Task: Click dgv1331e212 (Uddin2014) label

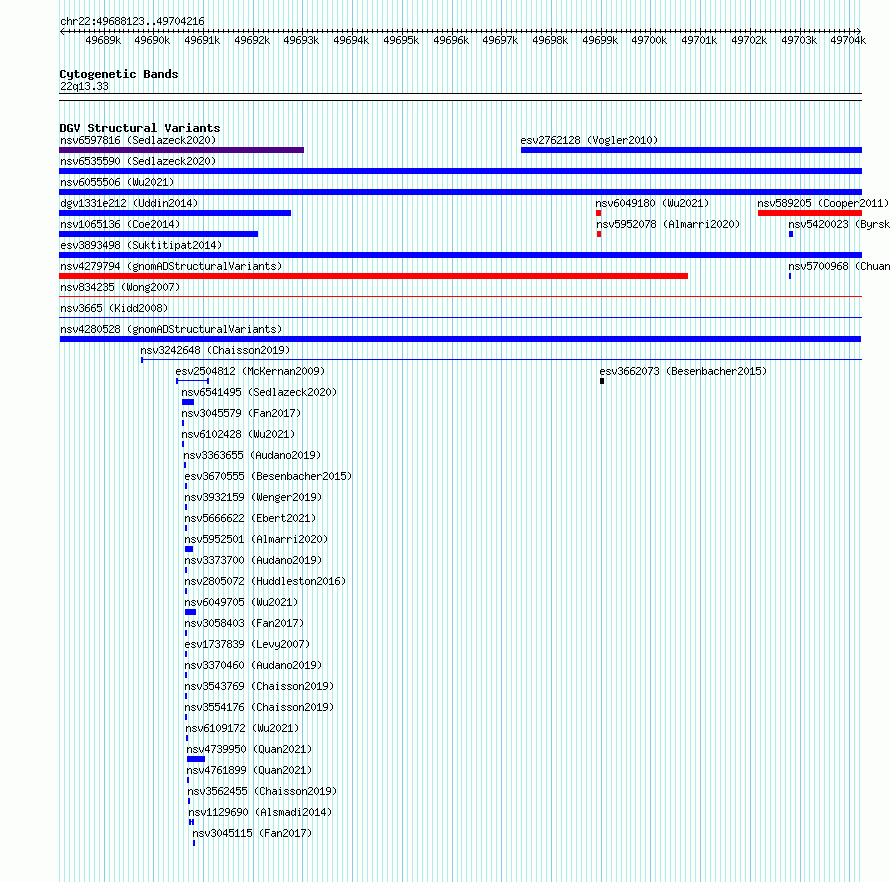Action: coord(129,203)
